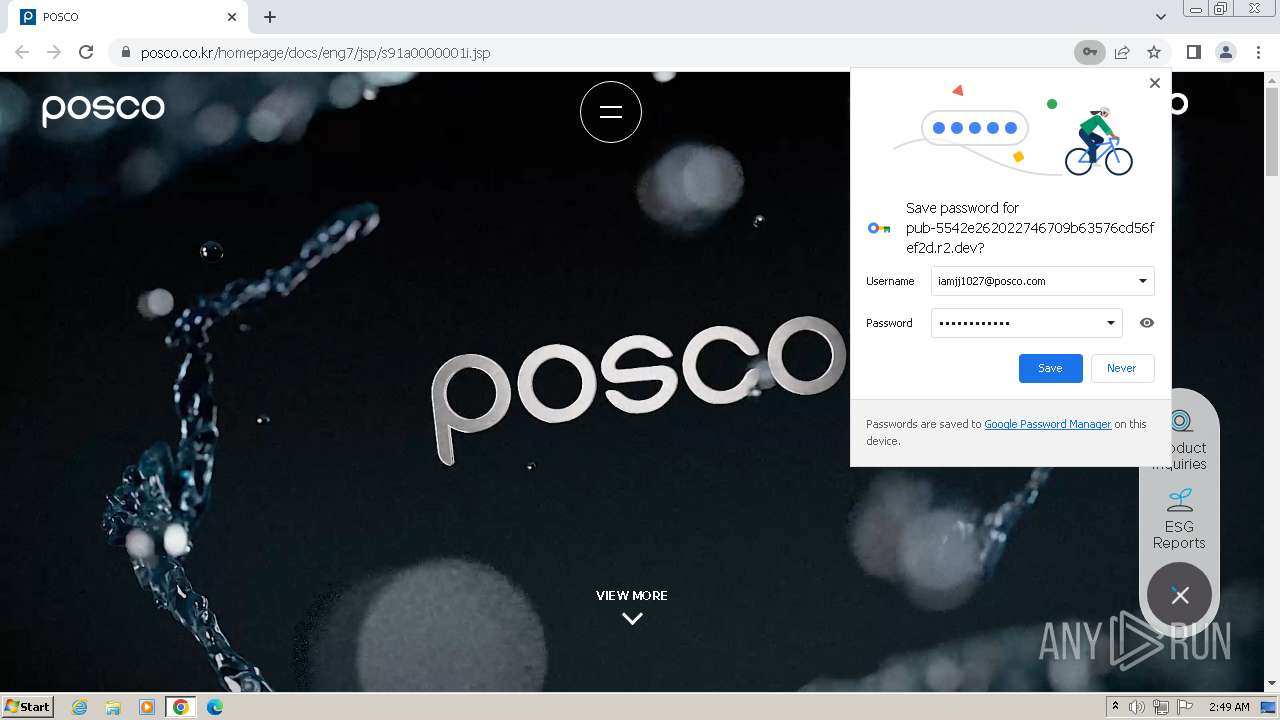Click the POSCO logo at top left
1280x720 pixels.
(x=103, y=108)
